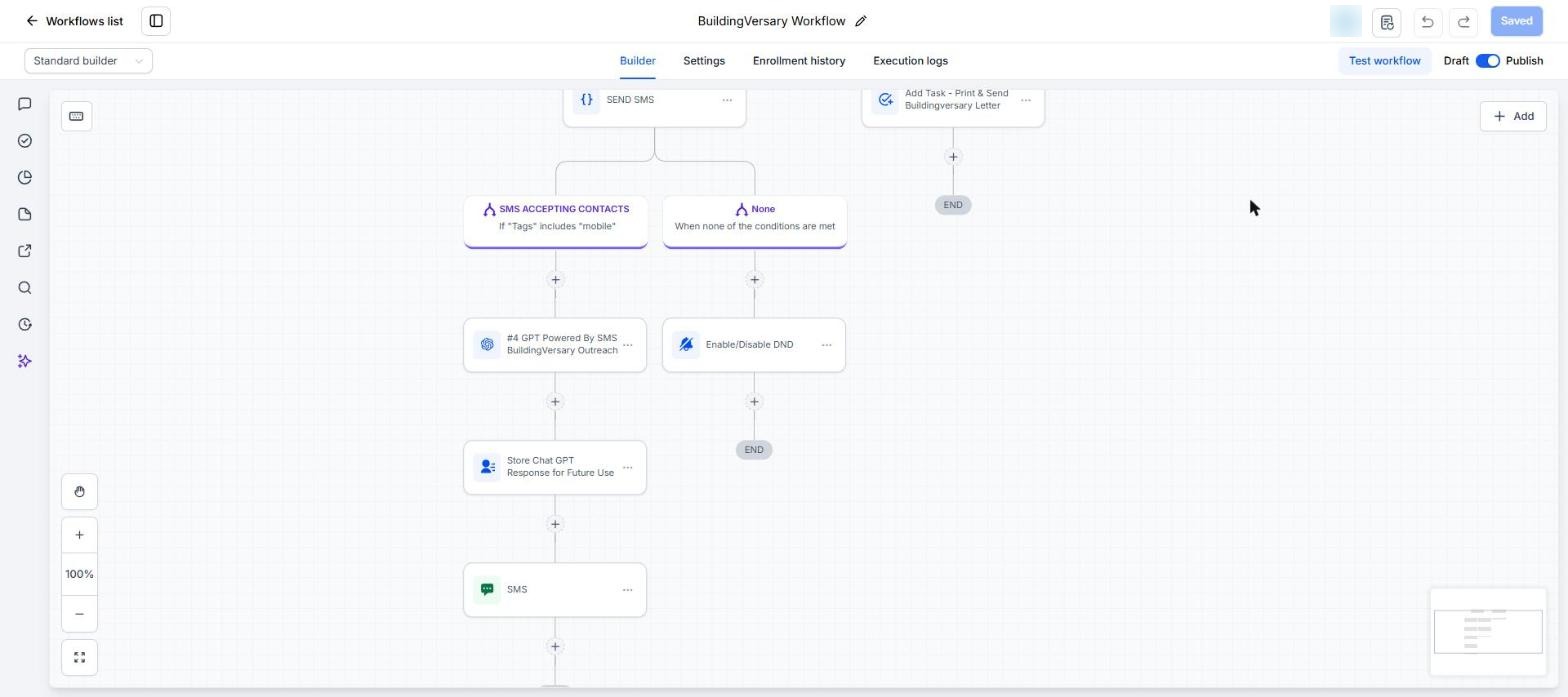The height and width of the screenshot is (697, 1568).
Task: Open the pie chart icon in left sidebar
Action: pos(25,178)
